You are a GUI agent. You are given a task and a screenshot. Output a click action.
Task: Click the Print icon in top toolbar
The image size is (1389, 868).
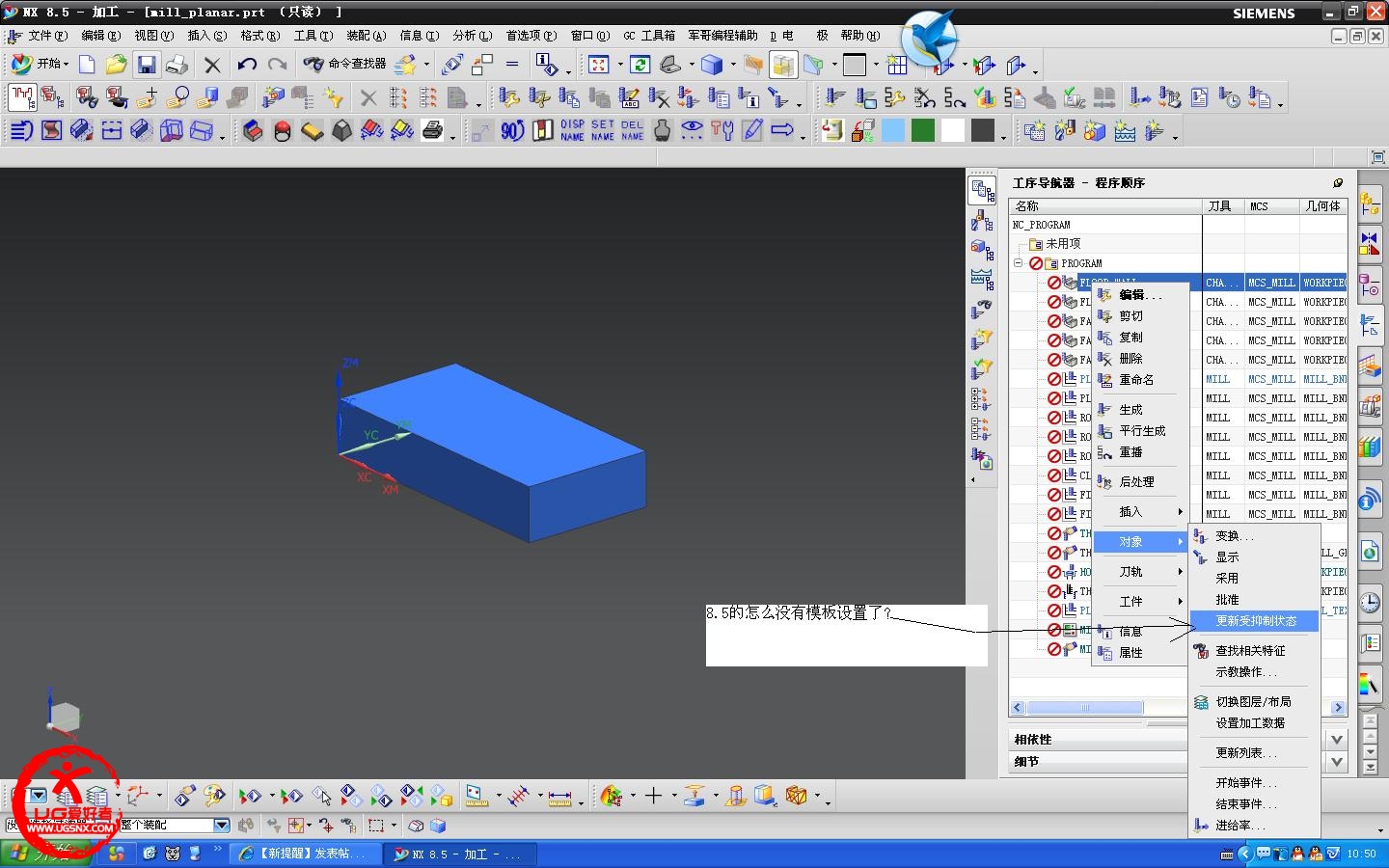(x=177, y=65)
